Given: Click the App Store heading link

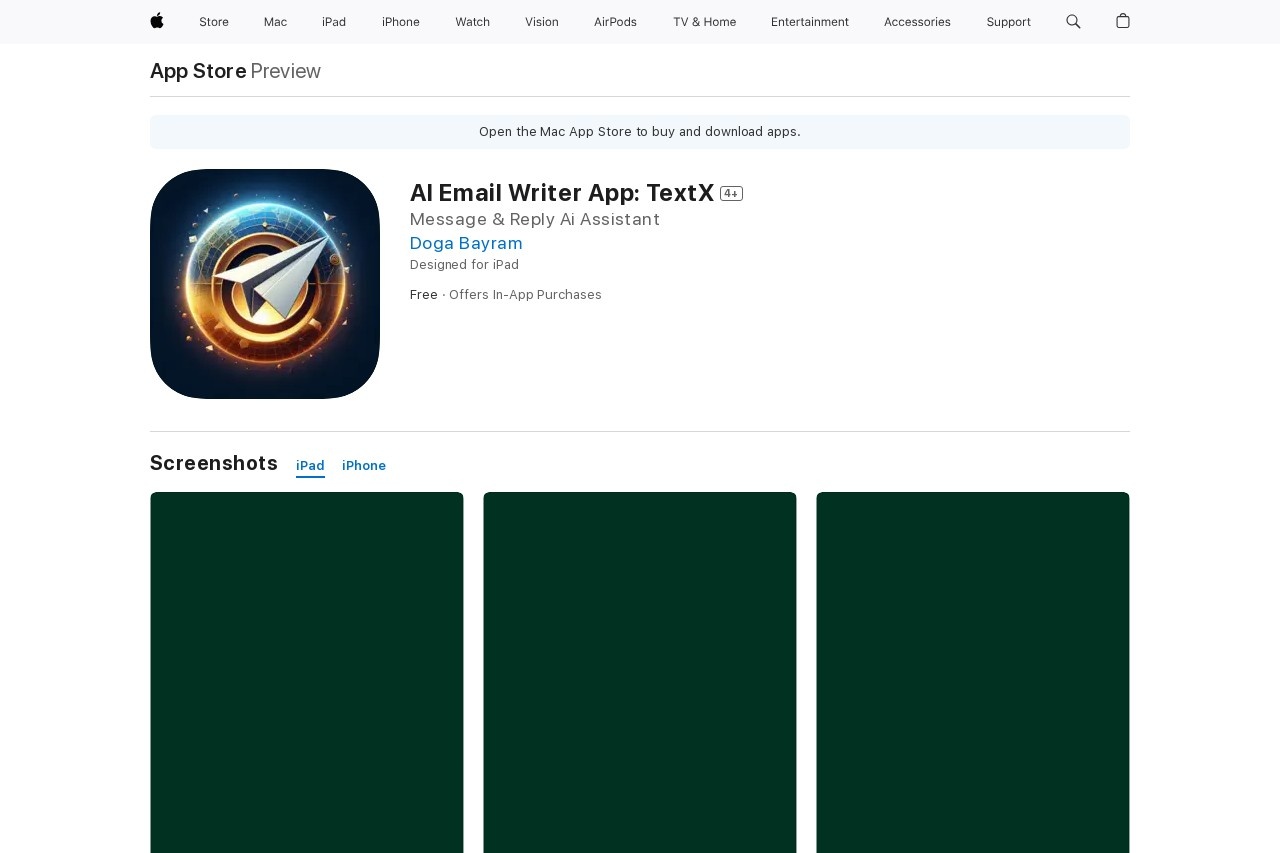Looking at the screenshot, I should [x=198, y=71].
